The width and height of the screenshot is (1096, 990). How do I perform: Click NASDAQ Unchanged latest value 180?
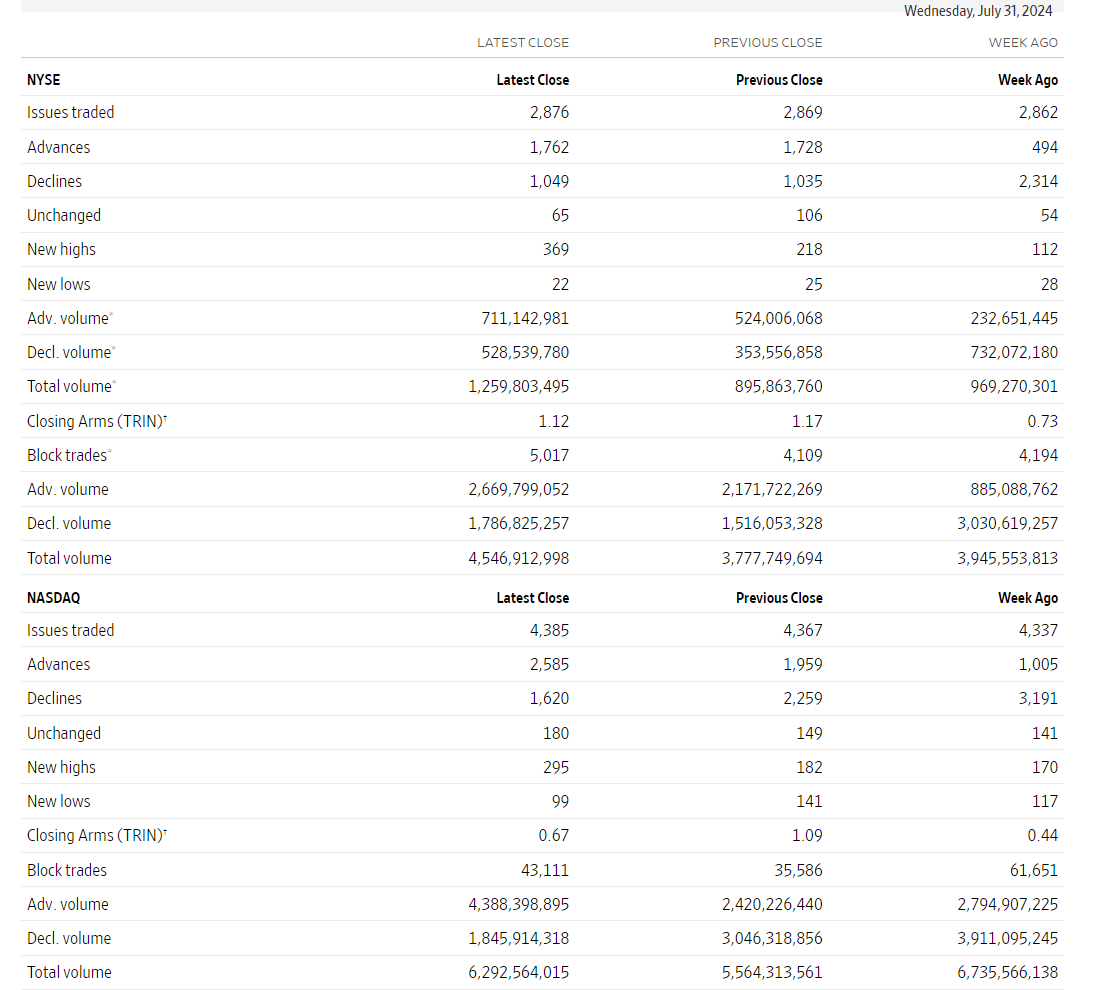[556, 733]
